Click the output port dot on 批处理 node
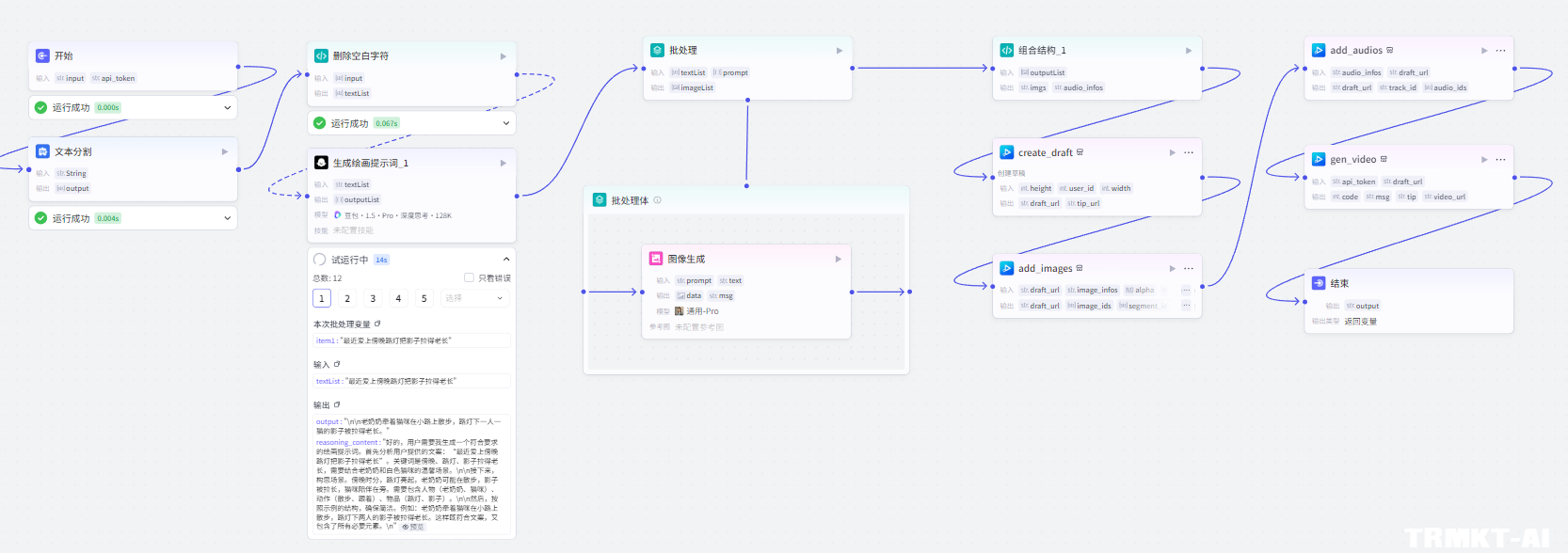 pyautogui.click(x=853, y=68)
